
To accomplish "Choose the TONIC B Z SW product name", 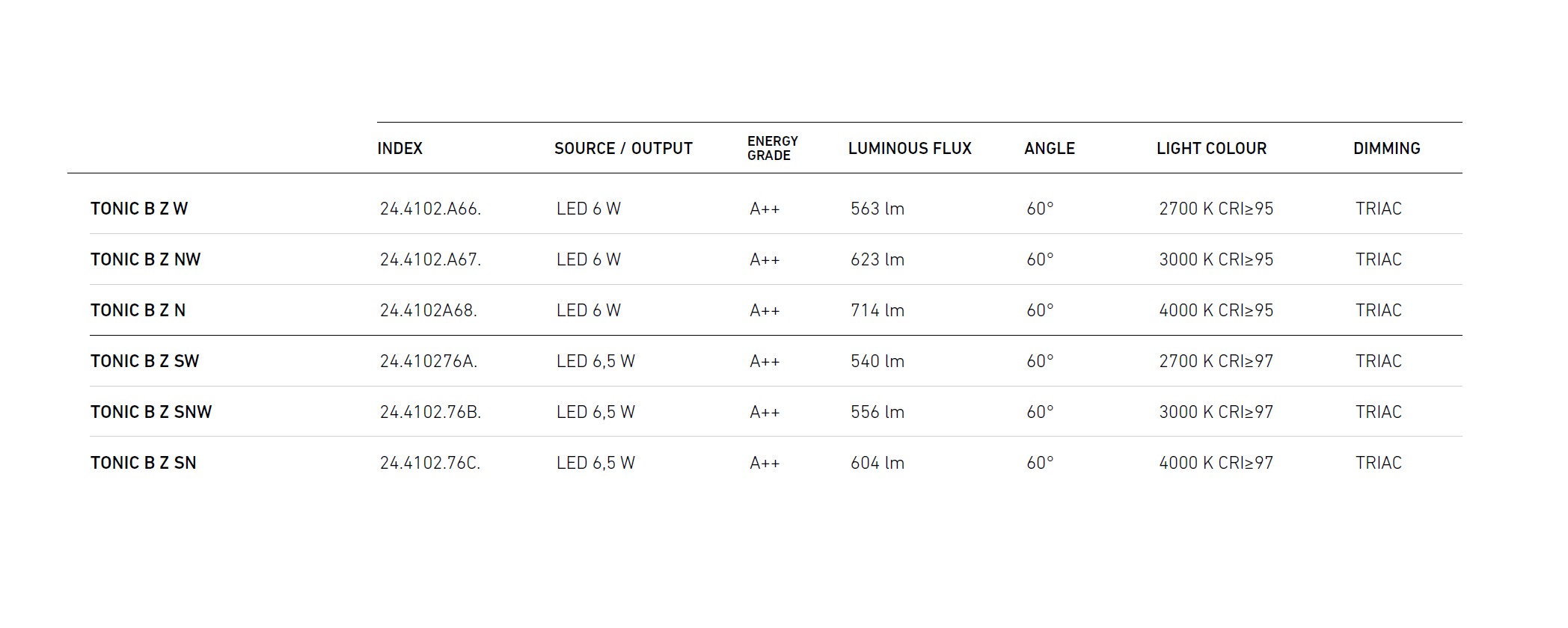I will (144, 362).
